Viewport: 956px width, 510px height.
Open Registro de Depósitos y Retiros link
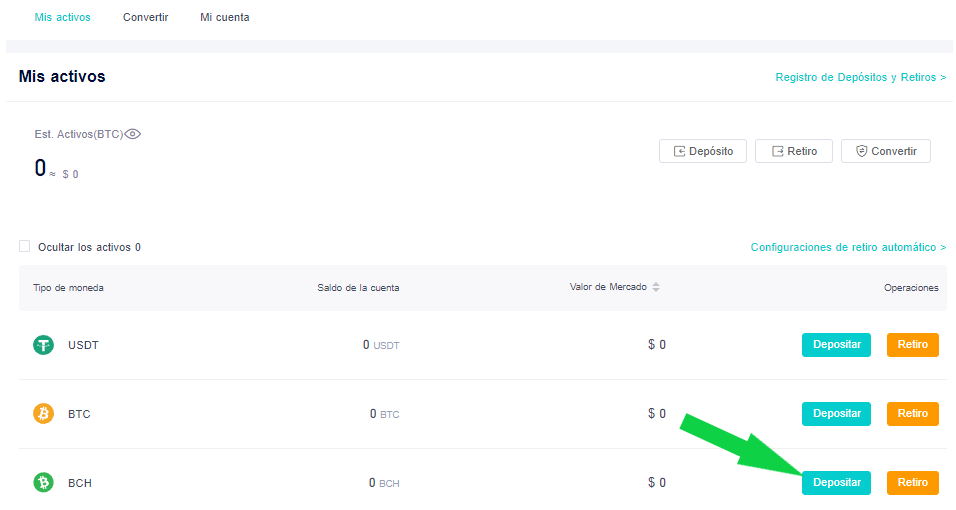tap(860, 77)
